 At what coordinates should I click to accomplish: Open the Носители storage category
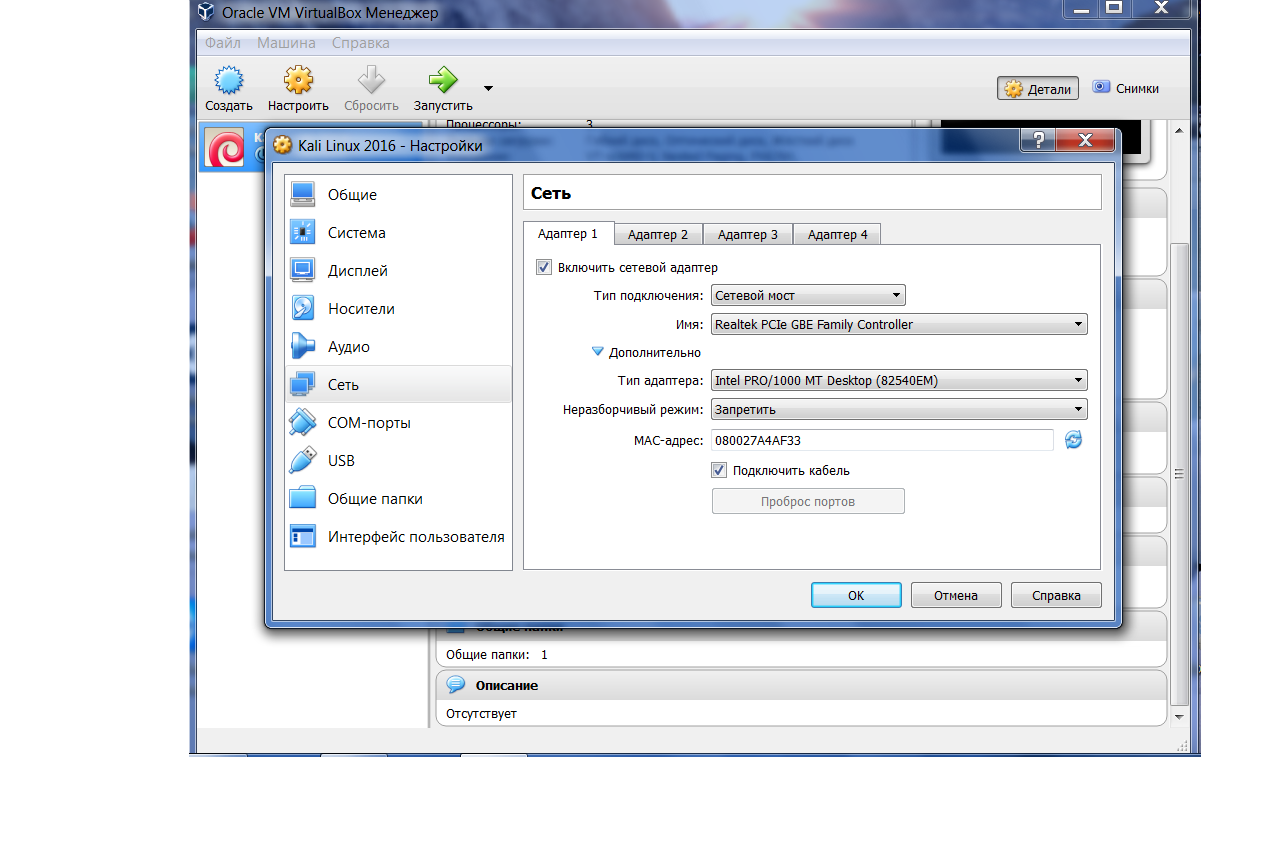point(360,309)
